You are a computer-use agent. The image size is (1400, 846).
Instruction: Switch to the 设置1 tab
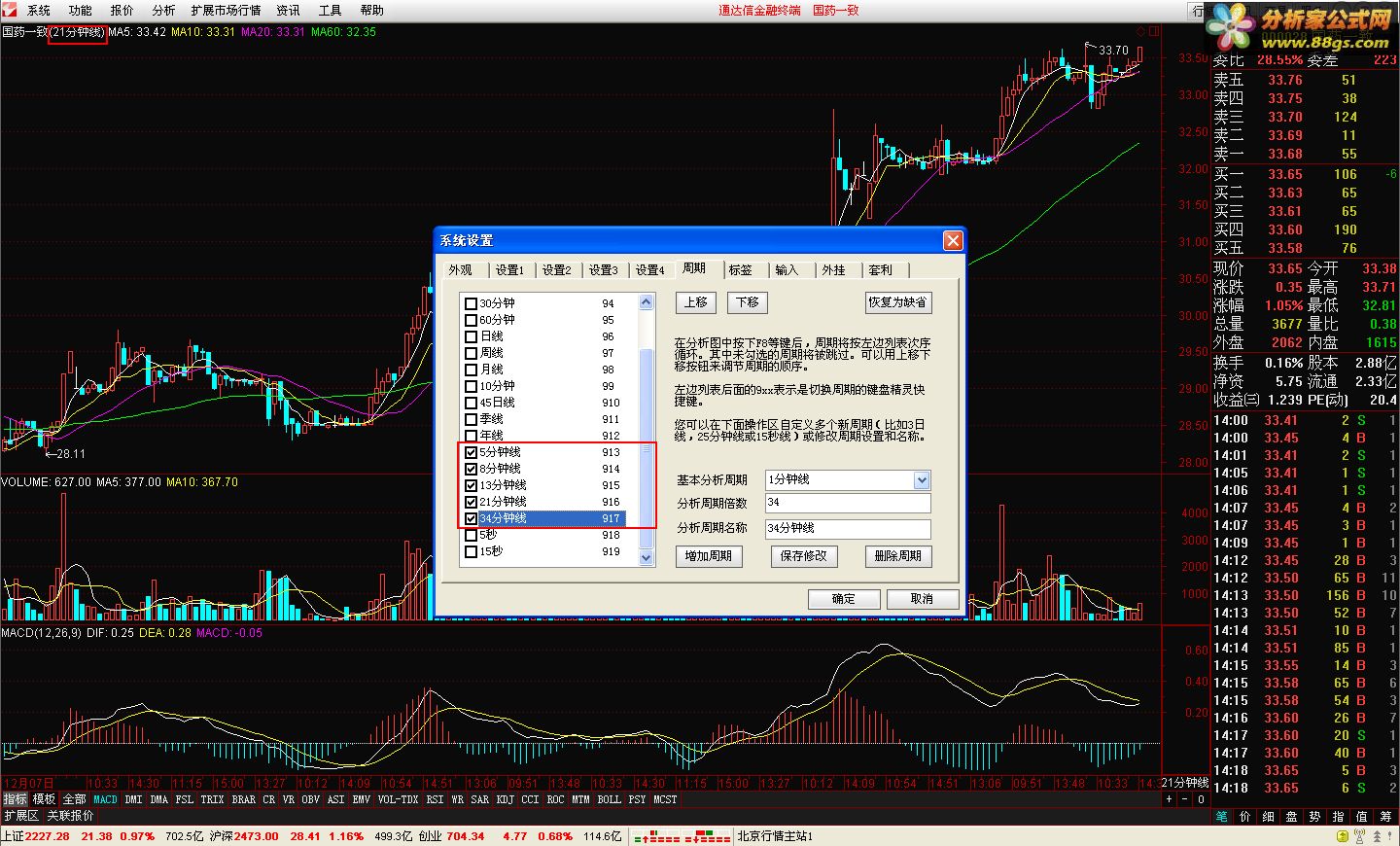pos(509,270)
